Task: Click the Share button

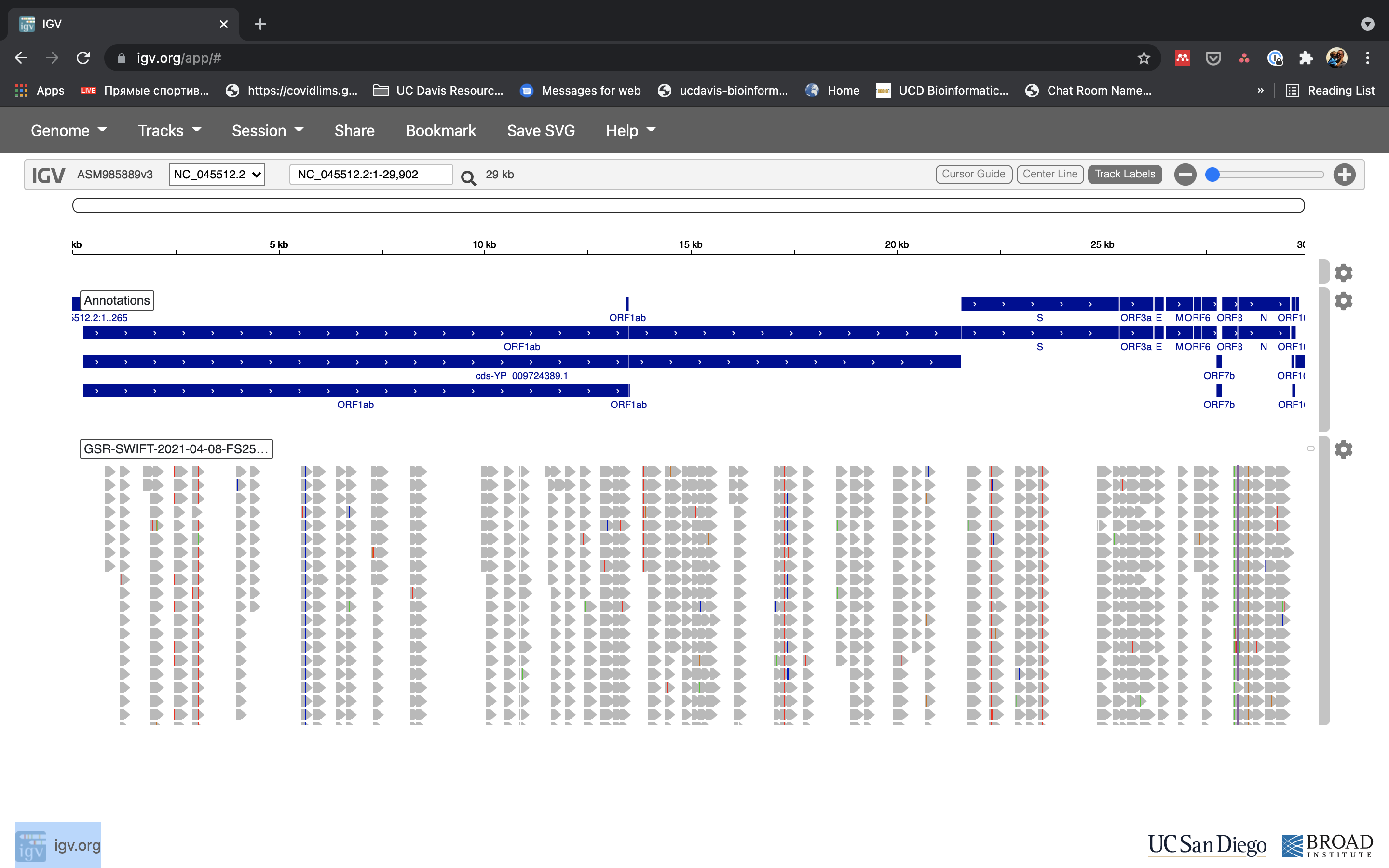Action: click(x=354, y=130)
